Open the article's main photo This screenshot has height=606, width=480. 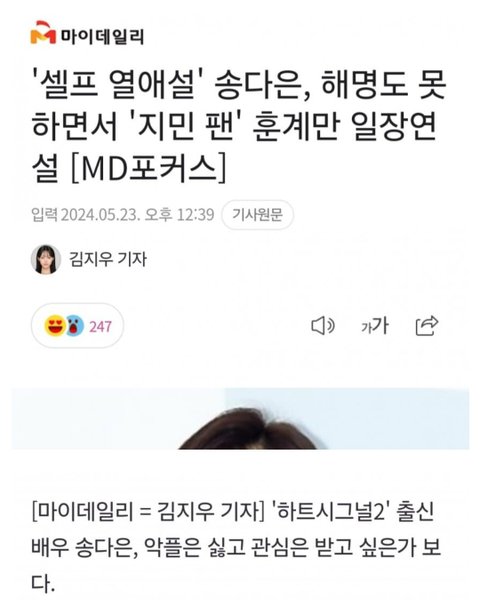[x=240, y=419]
